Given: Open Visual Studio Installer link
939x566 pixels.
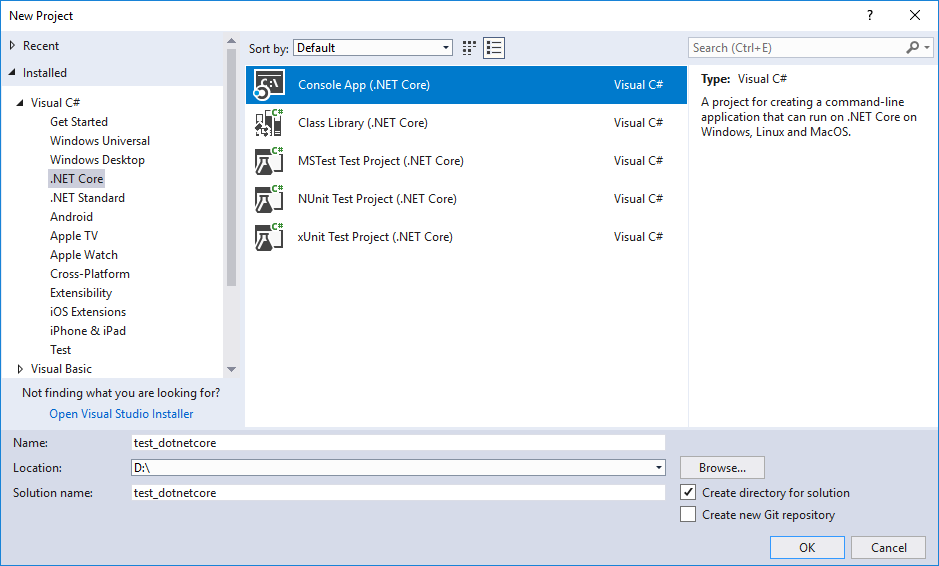Looking at the screenshot, I should 121,414.
